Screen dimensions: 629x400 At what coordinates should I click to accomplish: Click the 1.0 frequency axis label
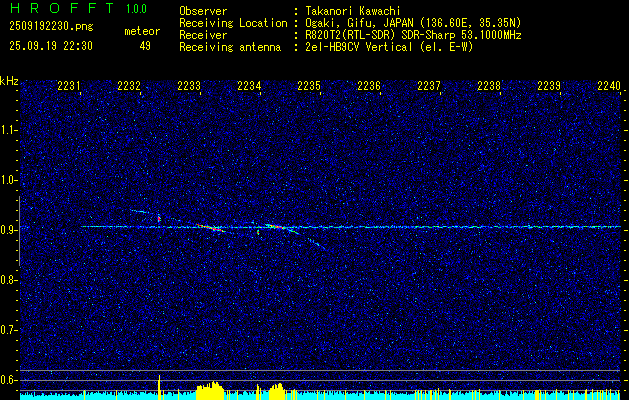8,180
